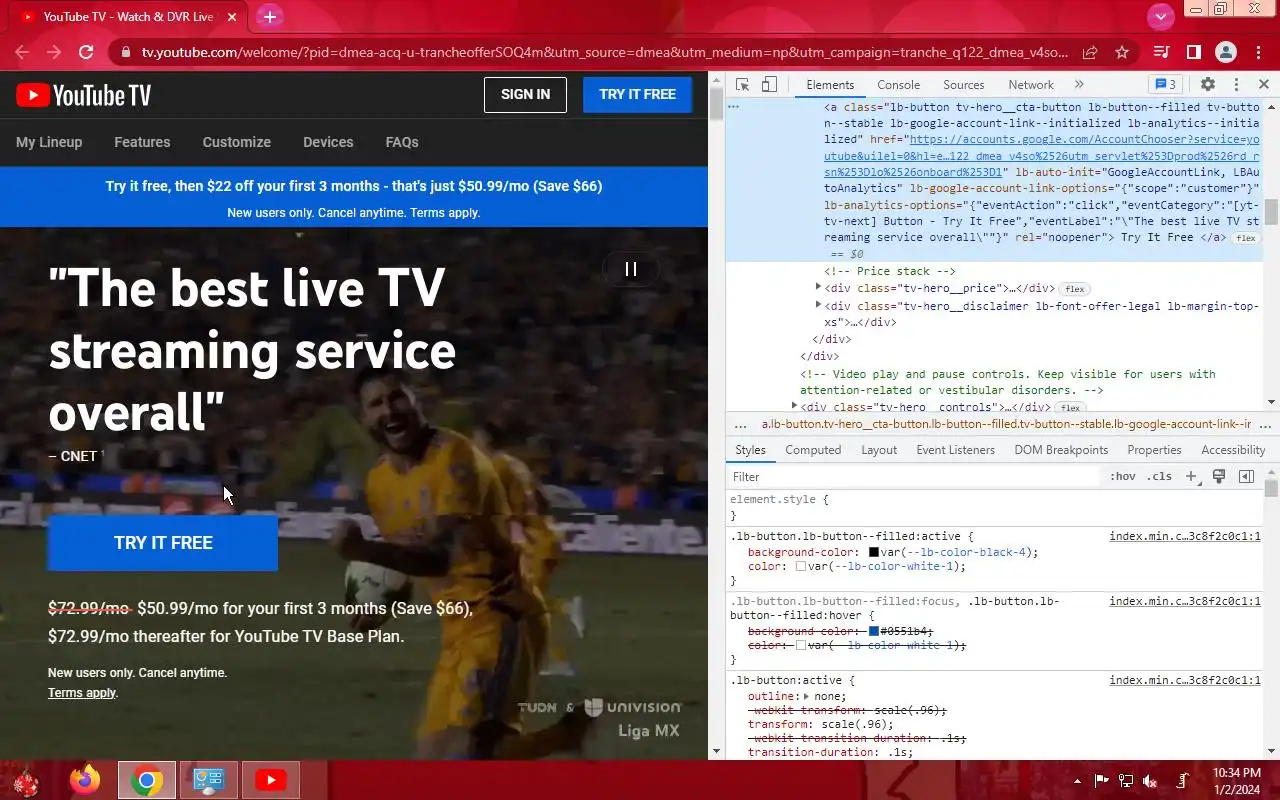
Task: Open the tab search chevron in title bar
Action: click(x=1160, y=16)
